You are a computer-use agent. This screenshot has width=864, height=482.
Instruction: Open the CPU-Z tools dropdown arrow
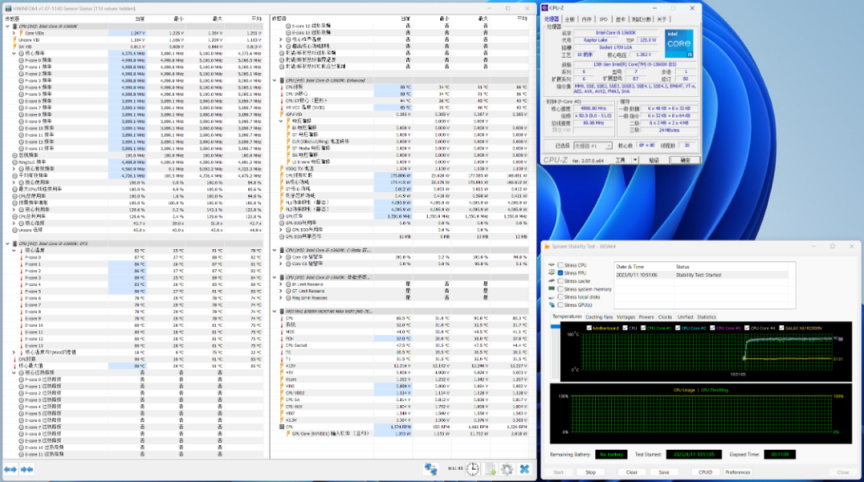[636, 158]
